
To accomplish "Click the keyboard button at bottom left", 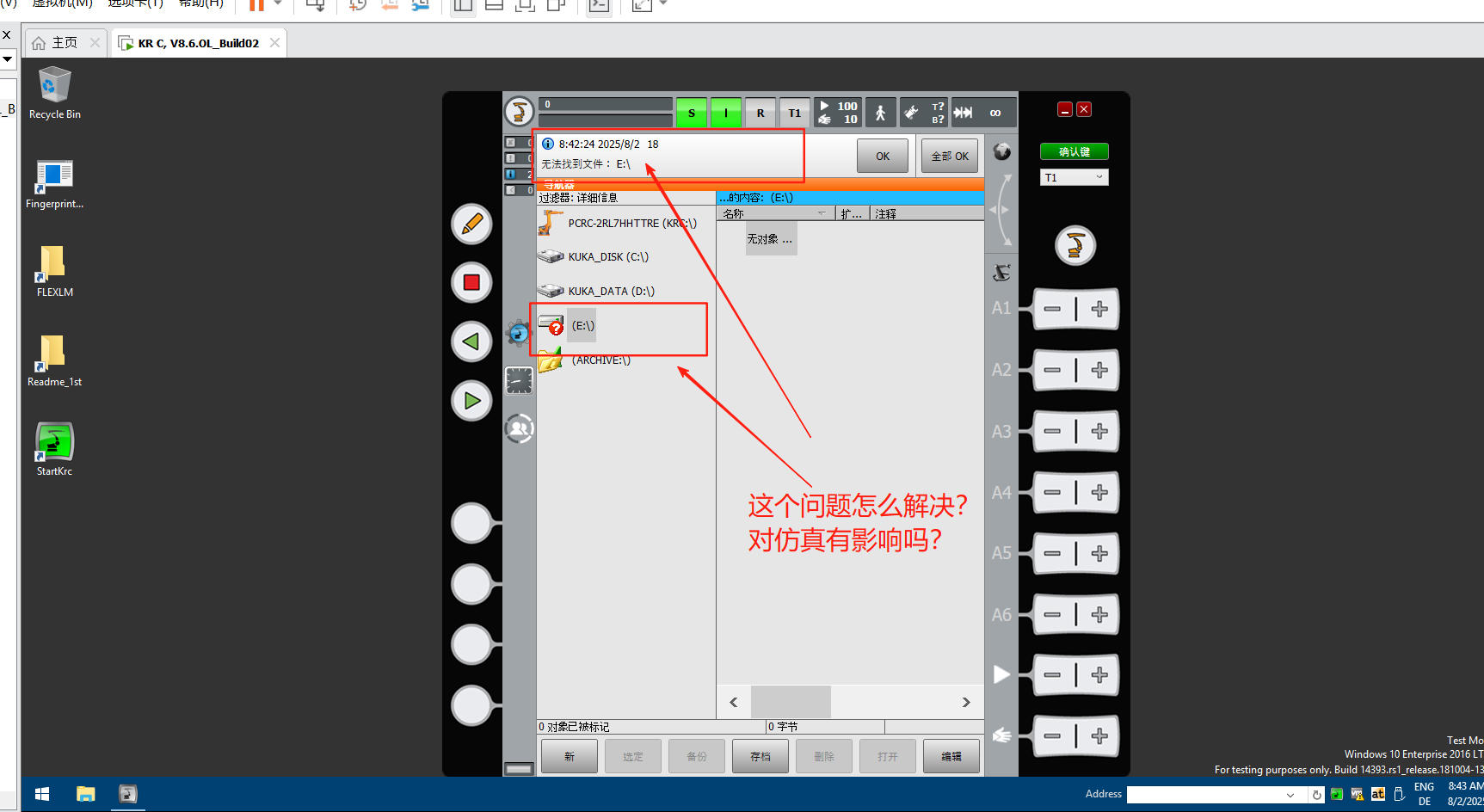I will [519, 768].
